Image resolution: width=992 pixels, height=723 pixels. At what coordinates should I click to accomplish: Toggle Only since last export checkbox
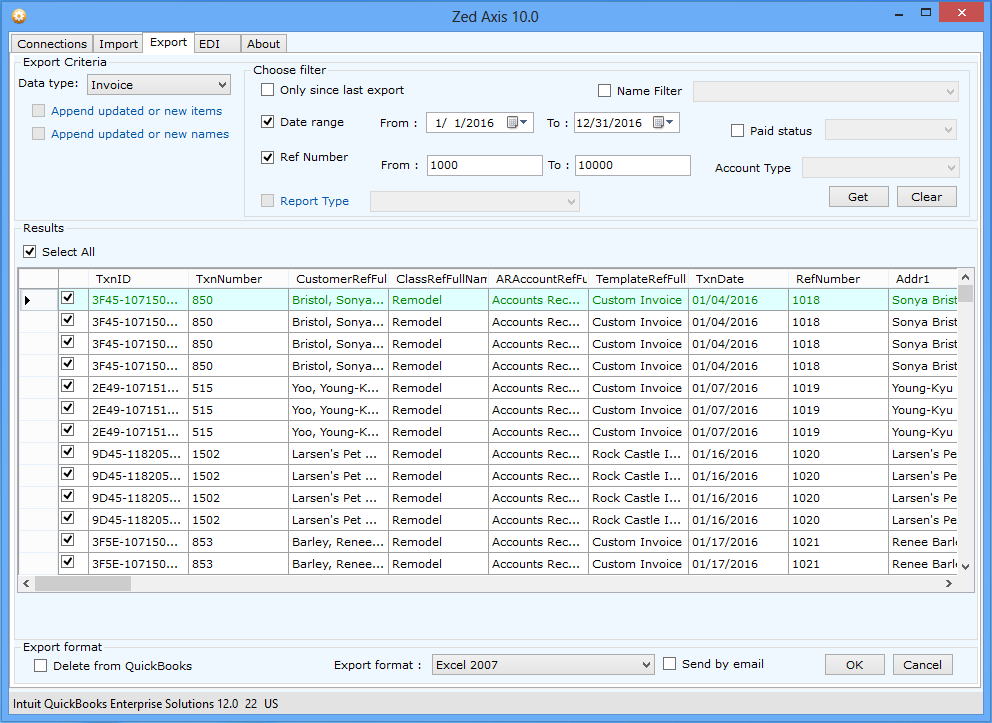click(x=268, y=90)
